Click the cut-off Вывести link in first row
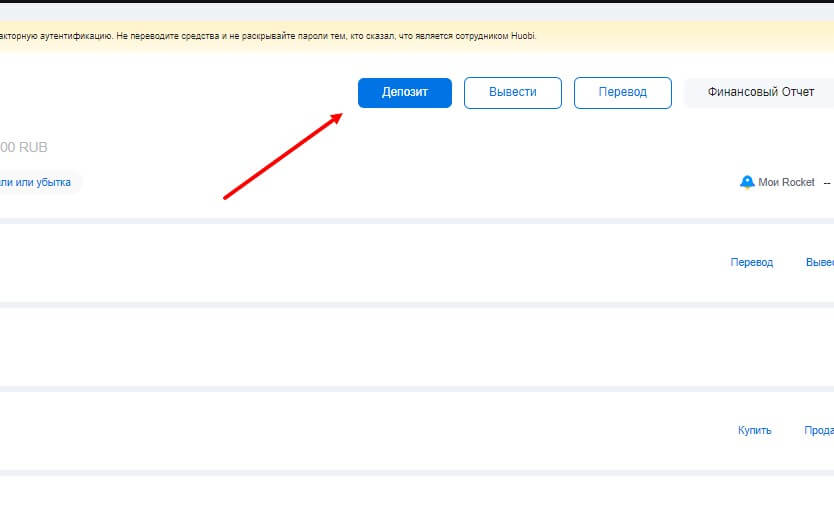This screenshot has width=834, height=529. [819, 262]
